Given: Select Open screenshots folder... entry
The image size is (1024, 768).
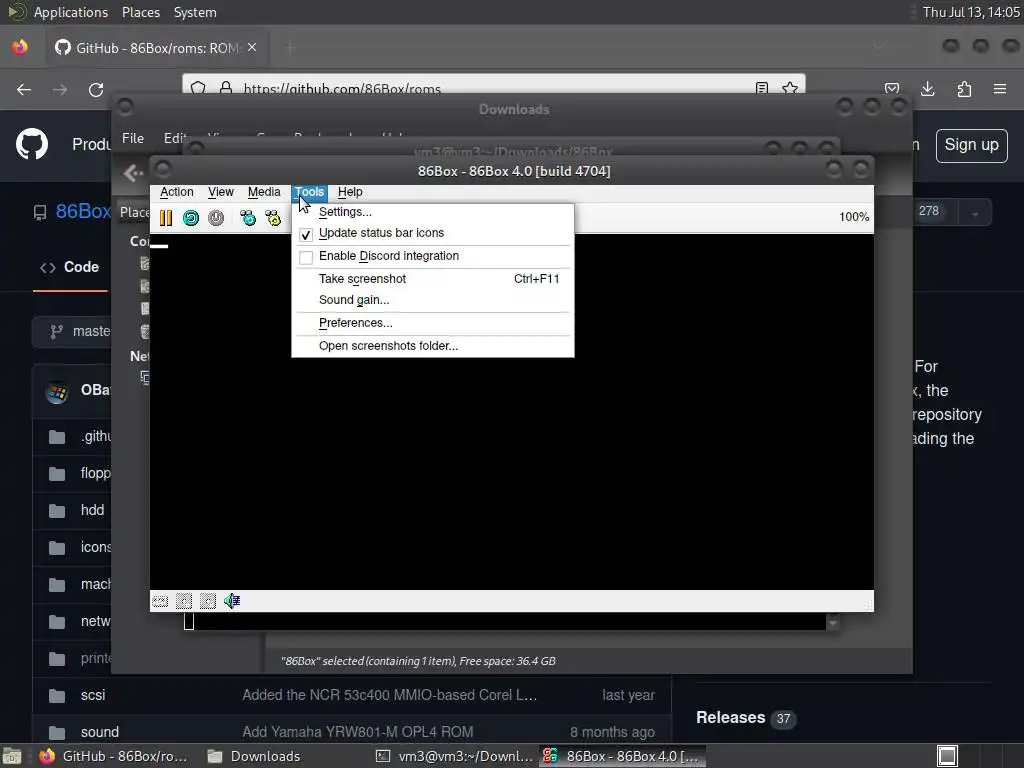Looking at the screenshot, I should (432, 345).
